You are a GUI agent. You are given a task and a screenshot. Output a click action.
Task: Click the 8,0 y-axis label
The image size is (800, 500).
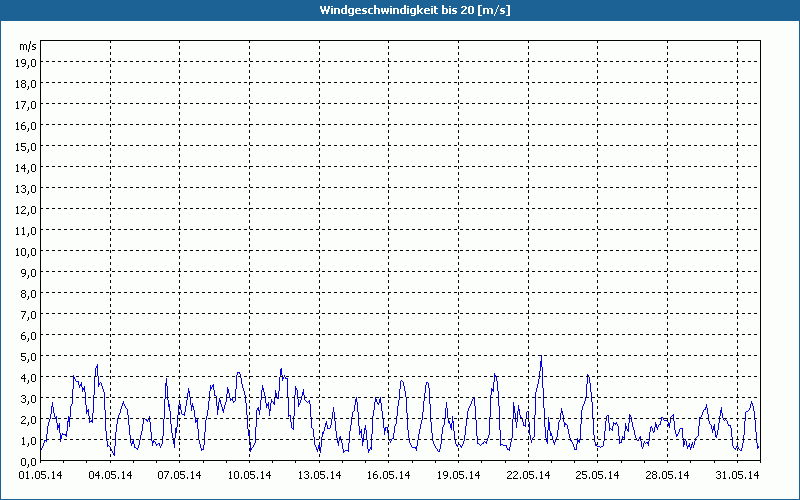tap(28, 294)
